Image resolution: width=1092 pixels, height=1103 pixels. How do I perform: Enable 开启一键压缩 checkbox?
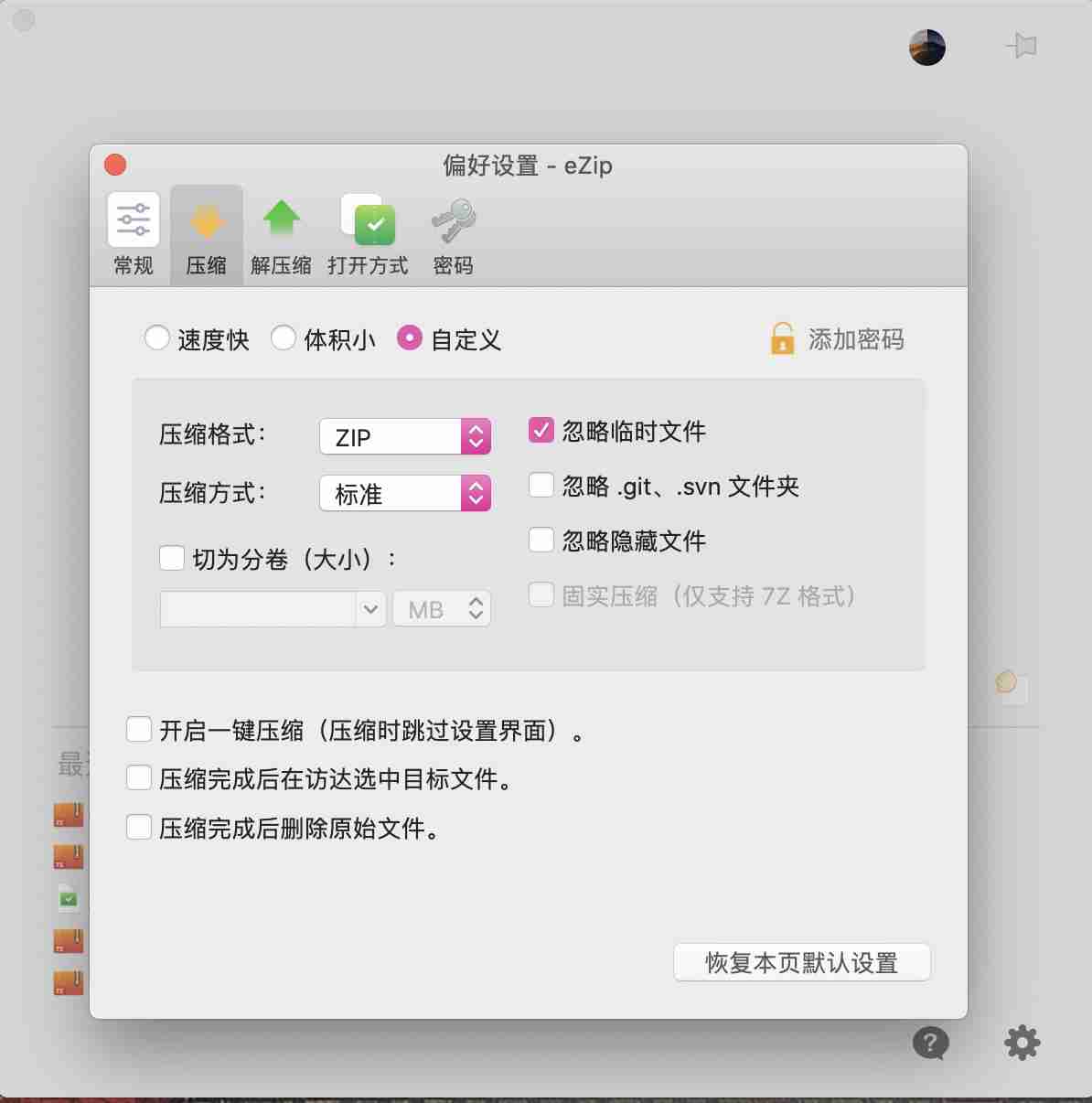(139, 729)
